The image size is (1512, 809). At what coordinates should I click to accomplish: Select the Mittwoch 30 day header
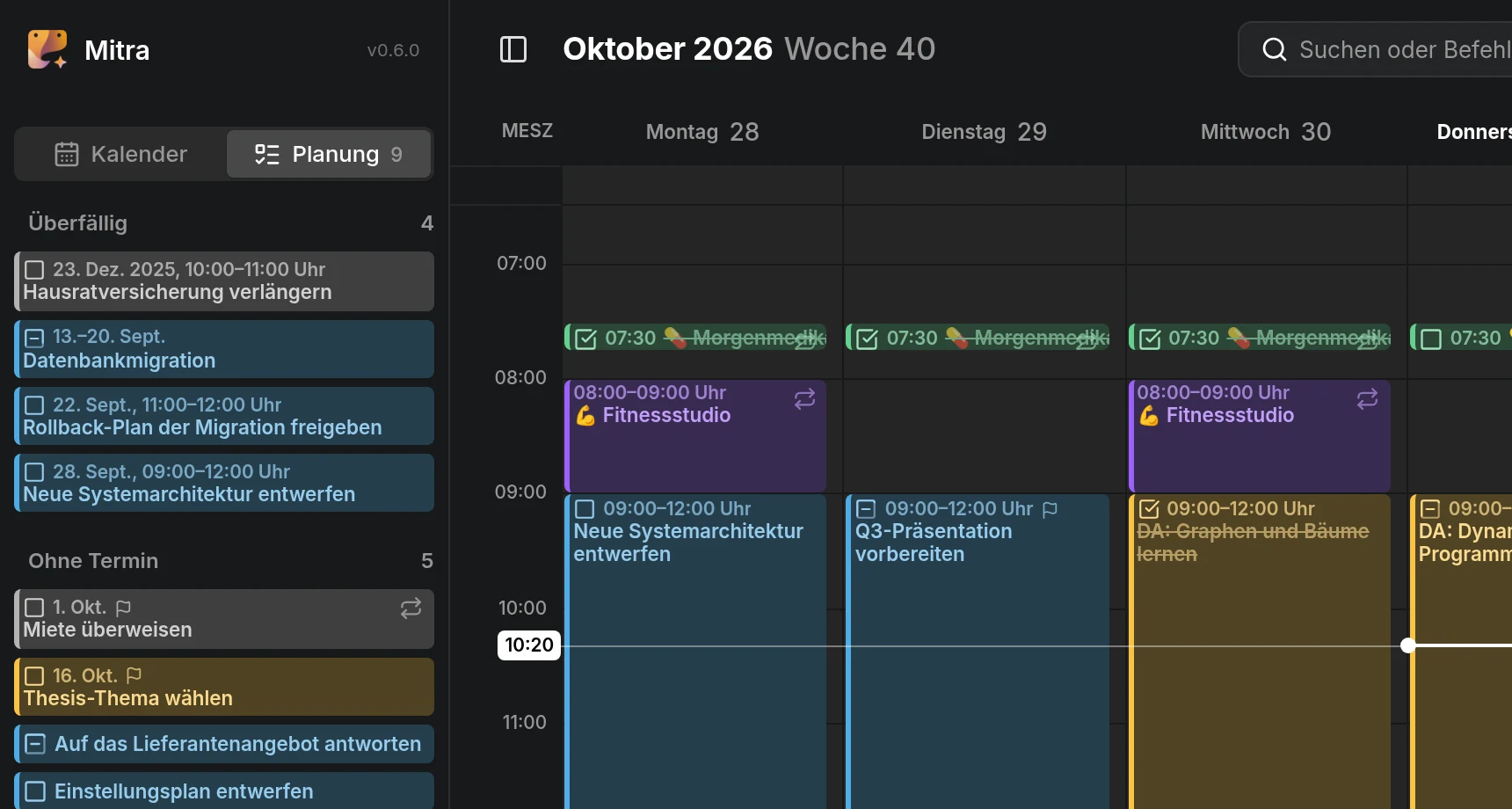(x=1266, y=132)
